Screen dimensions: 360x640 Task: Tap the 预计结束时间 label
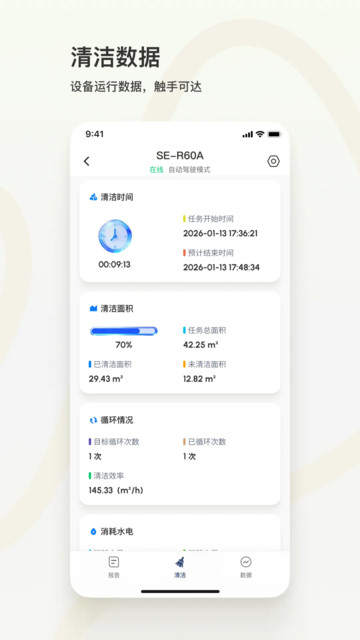[211, 253]
